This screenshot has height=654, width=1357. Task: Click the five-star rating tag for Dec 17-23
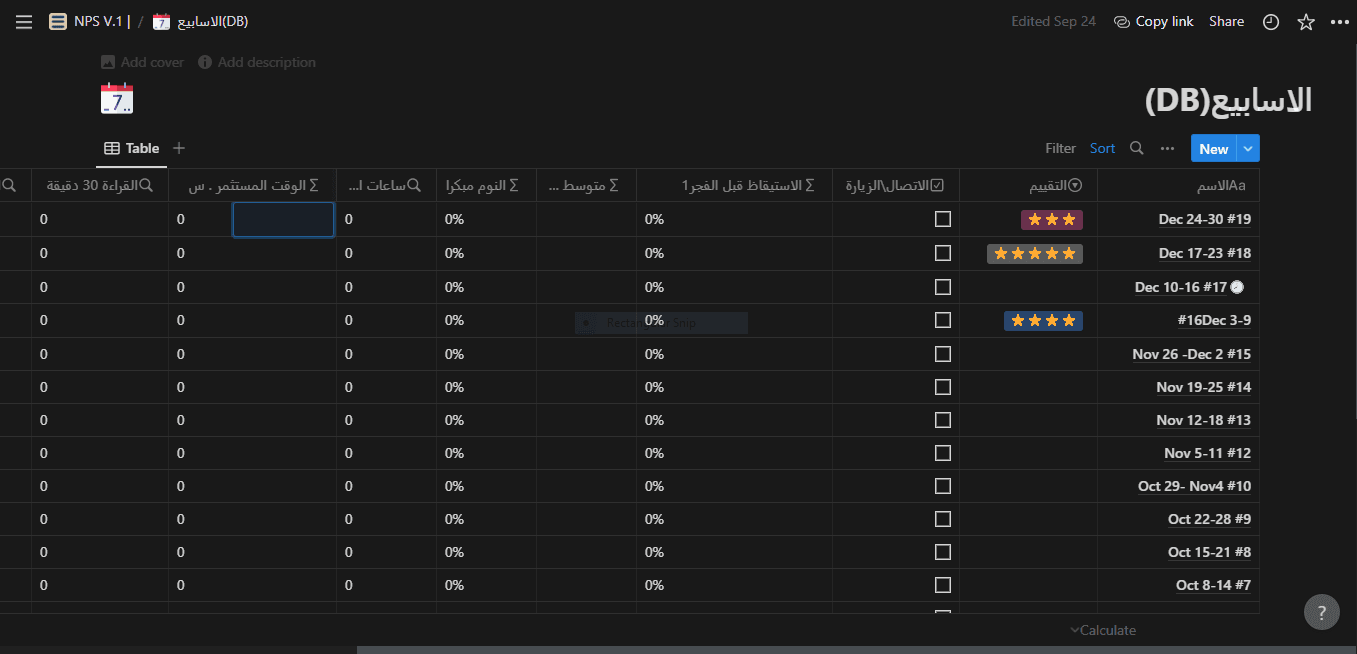[1034, 253]
